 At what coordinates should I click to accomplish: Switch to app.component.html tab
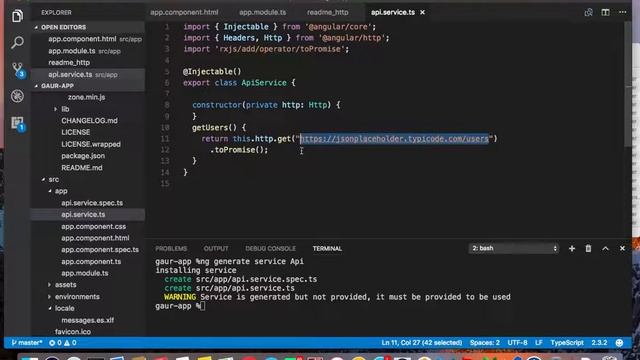(184, 12)
